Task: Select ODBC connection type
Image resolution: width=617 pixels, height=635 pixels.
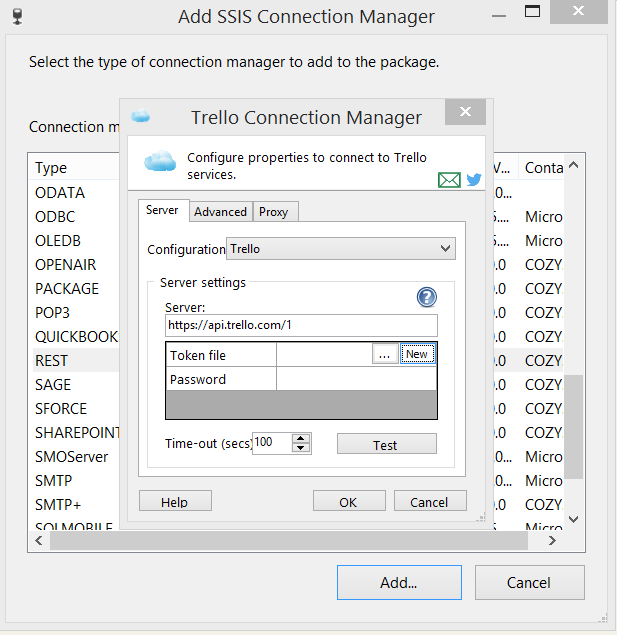Action: [55, 217]
